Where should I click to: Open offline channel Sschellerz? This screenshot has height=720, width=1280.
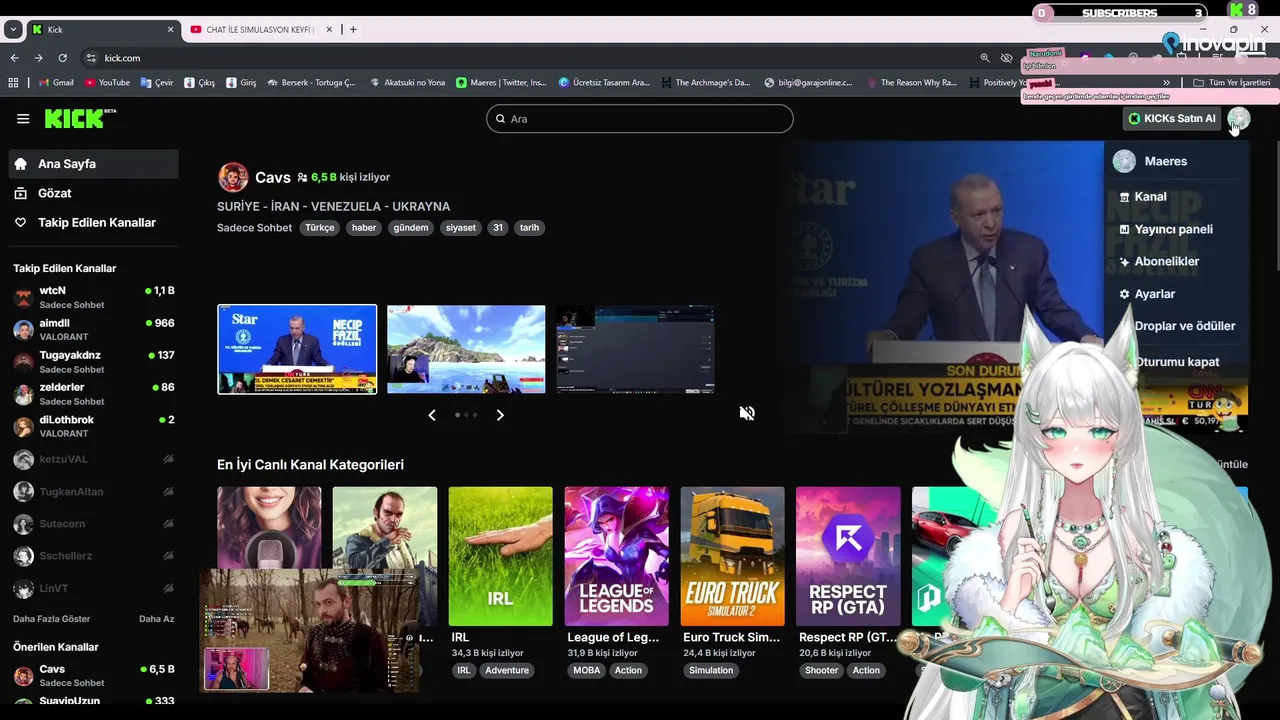click(94, 556)
